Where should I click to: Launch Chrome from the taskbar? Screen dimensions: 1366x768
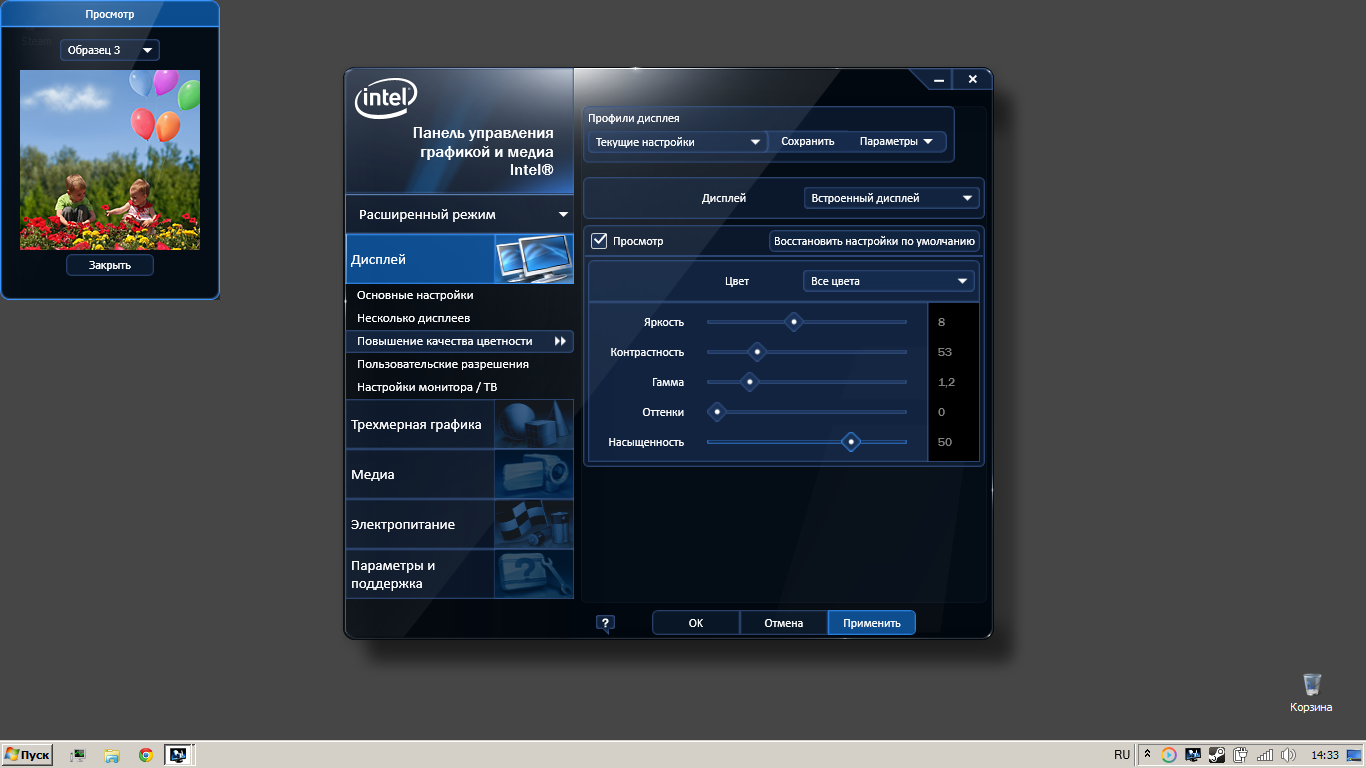click(146, 755)
